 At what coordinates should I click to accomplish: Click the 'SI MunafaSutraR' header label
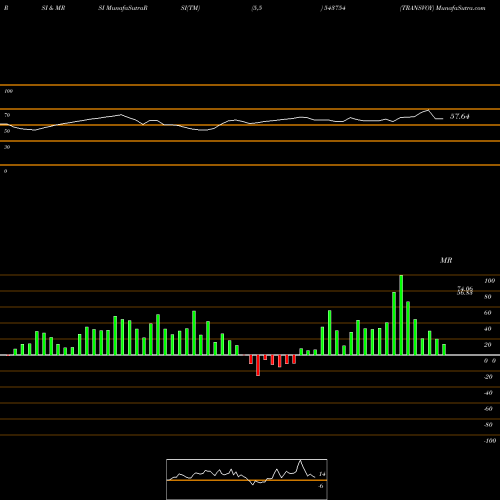(x=123, y=8)
